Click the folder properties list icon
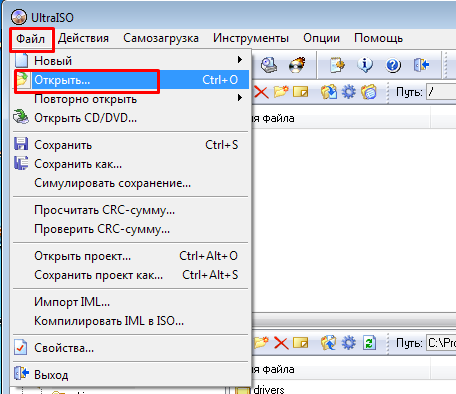456x394 pixels. pos(369,92)
